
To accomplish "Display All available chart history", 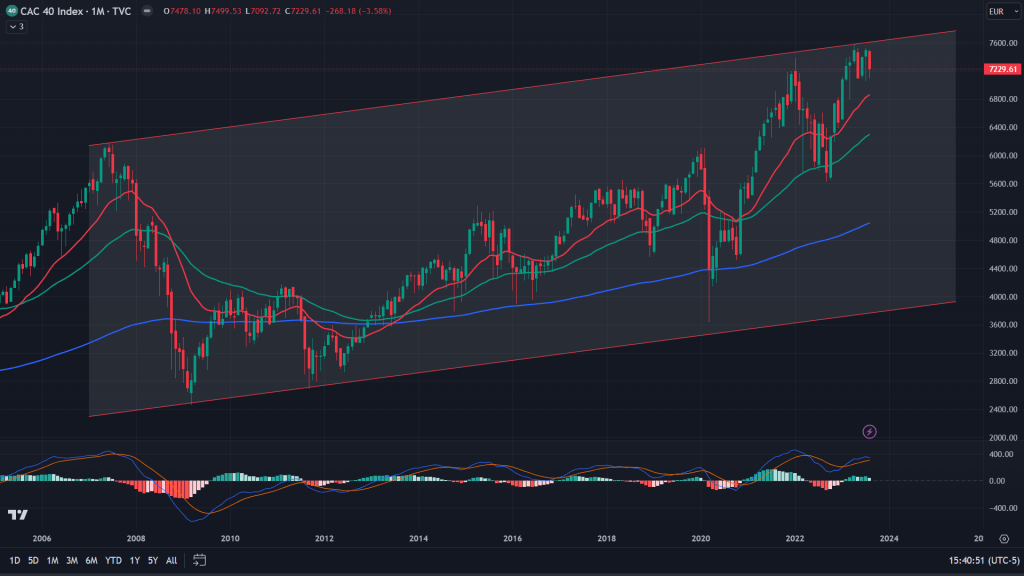I will [x=171, y=560].
